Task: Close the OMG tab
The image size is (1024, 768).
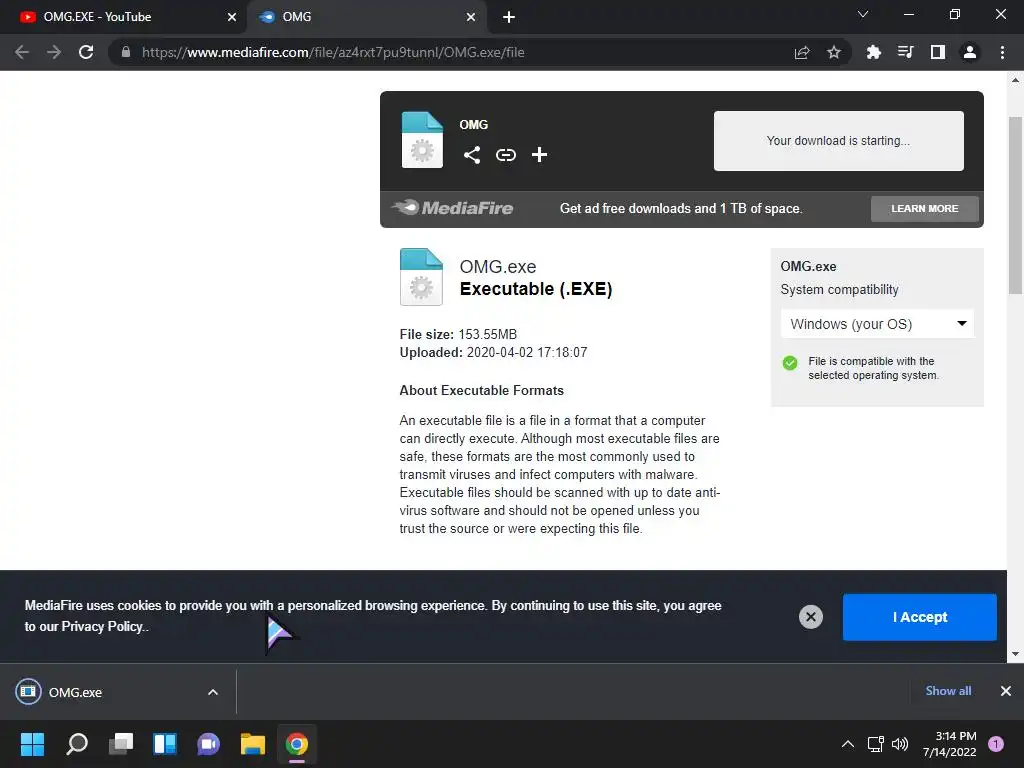Action: (471, 17)
